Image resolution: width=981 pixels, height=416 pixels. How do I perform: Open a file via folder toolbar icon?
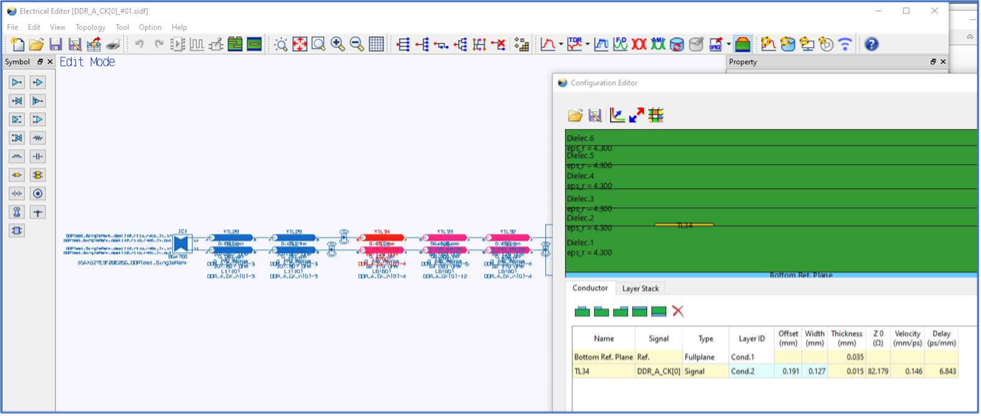pyautogui.click(x=36, y=44)
